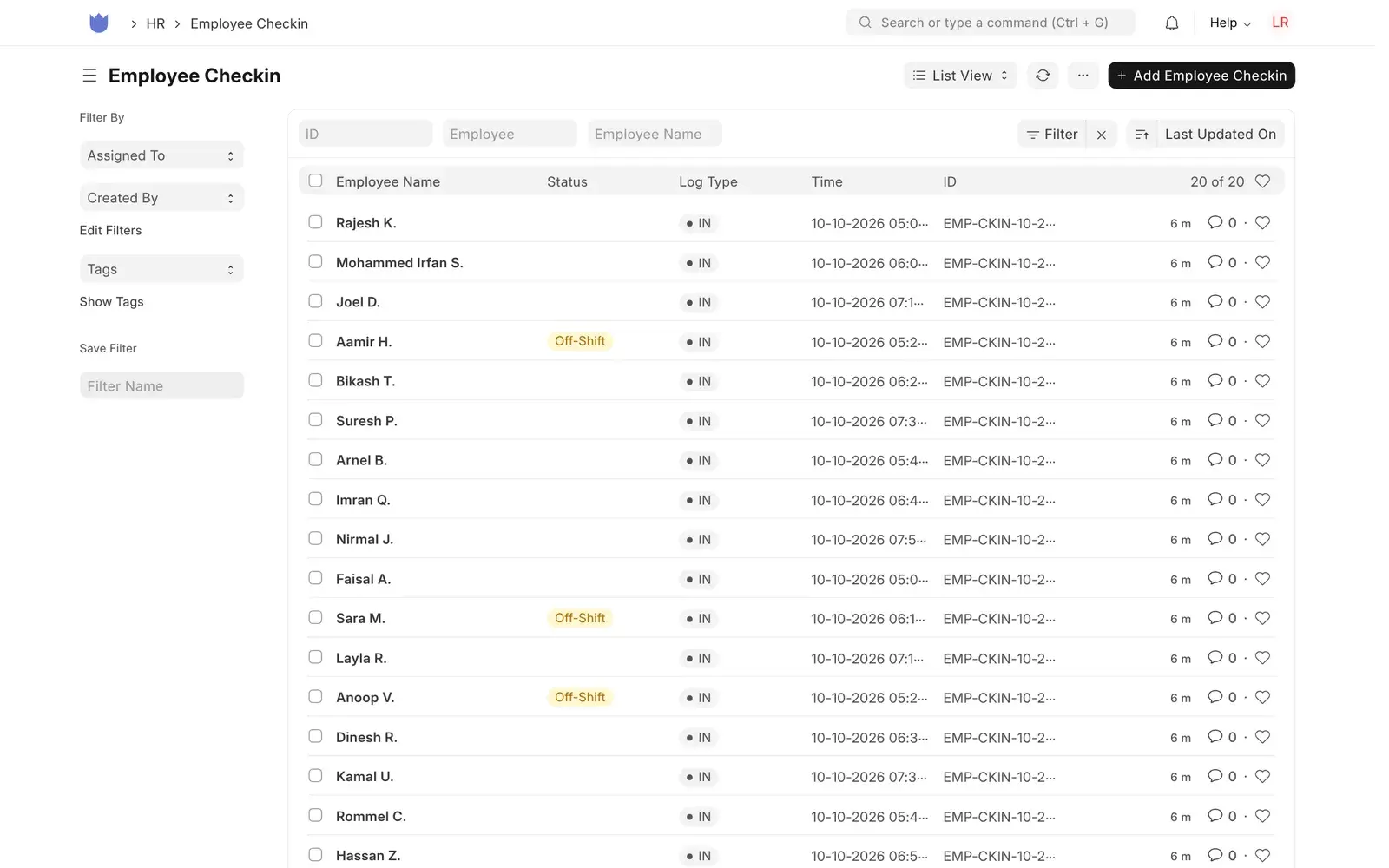This screenshot has width=1389, height=868.
Task: Refresh the Employee Checkin list
Action: point(1043,76)
